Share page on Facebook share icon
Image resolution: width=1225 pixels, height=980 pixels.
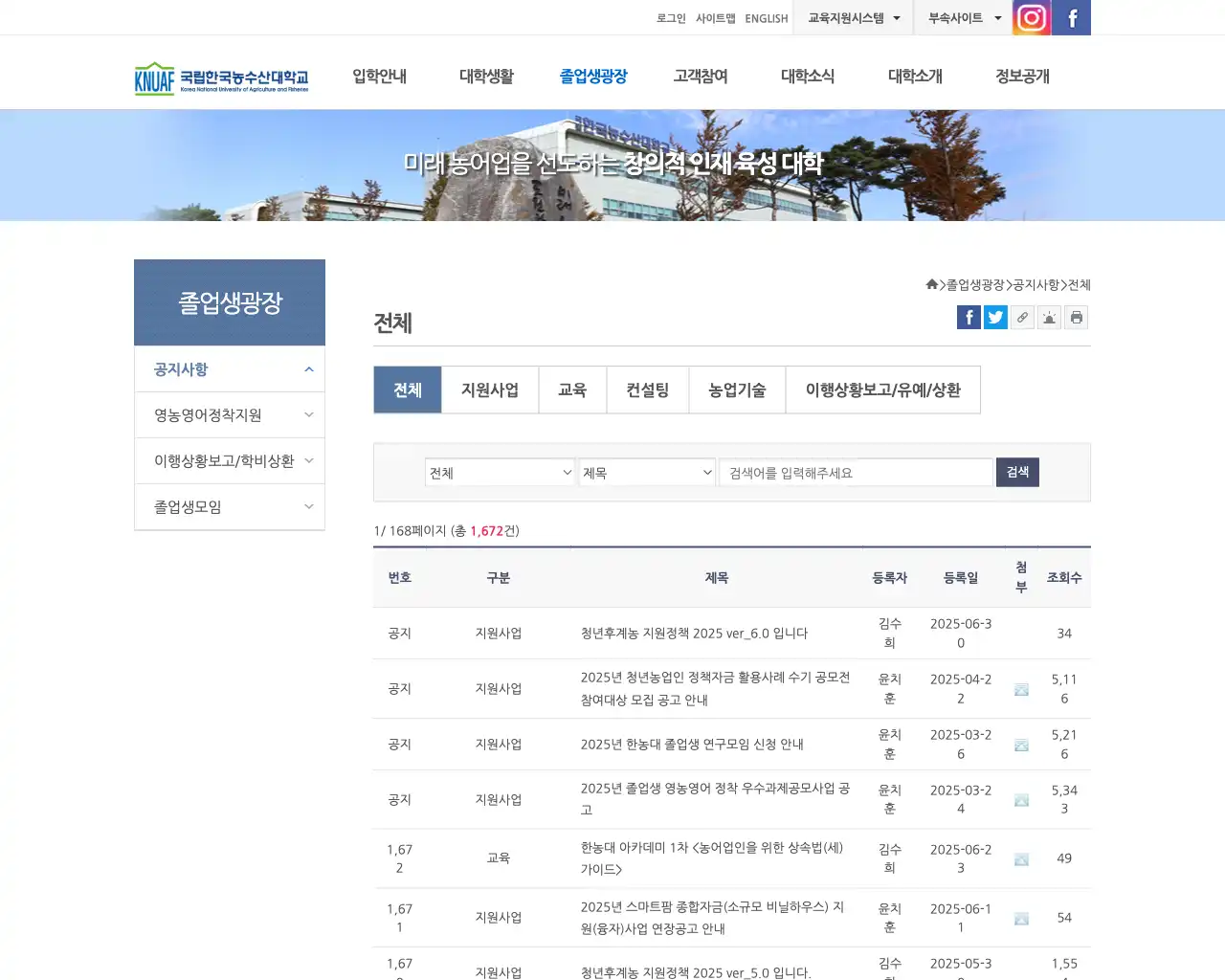click(969, 318)
